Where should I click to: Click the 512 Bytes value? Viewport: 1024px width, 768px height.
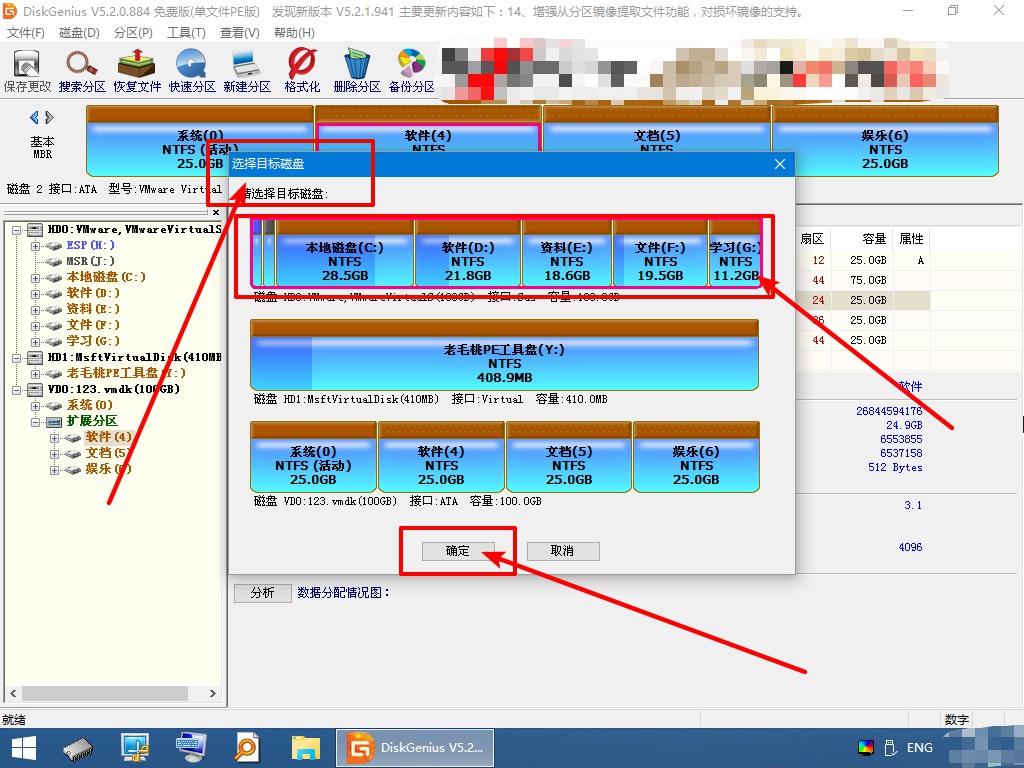pyautogui.click(x=895, y=468)
